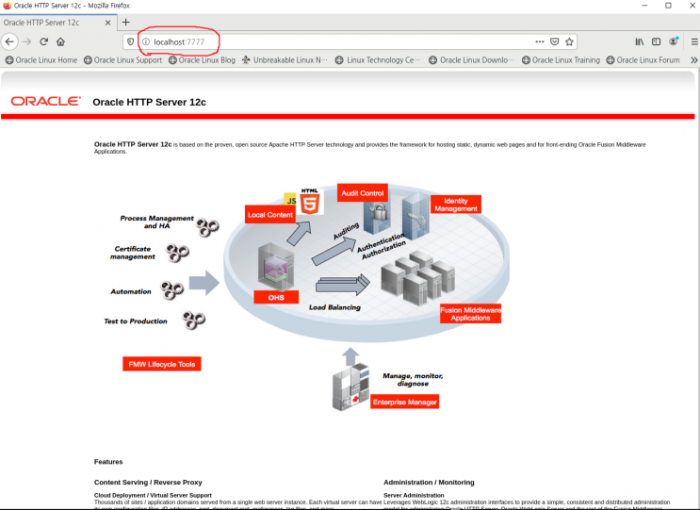Open the Oracle Linux Training bookmark
700x510 pixels.
pyautogui.click(x=561, y=60)
